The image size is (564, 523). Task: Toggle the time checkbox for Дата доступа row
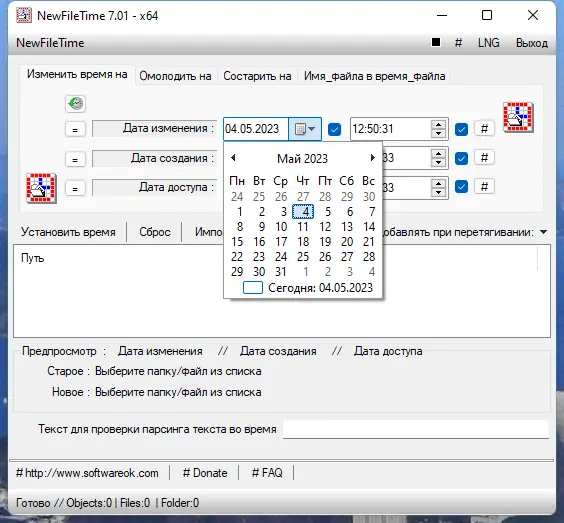coord(461,187)
